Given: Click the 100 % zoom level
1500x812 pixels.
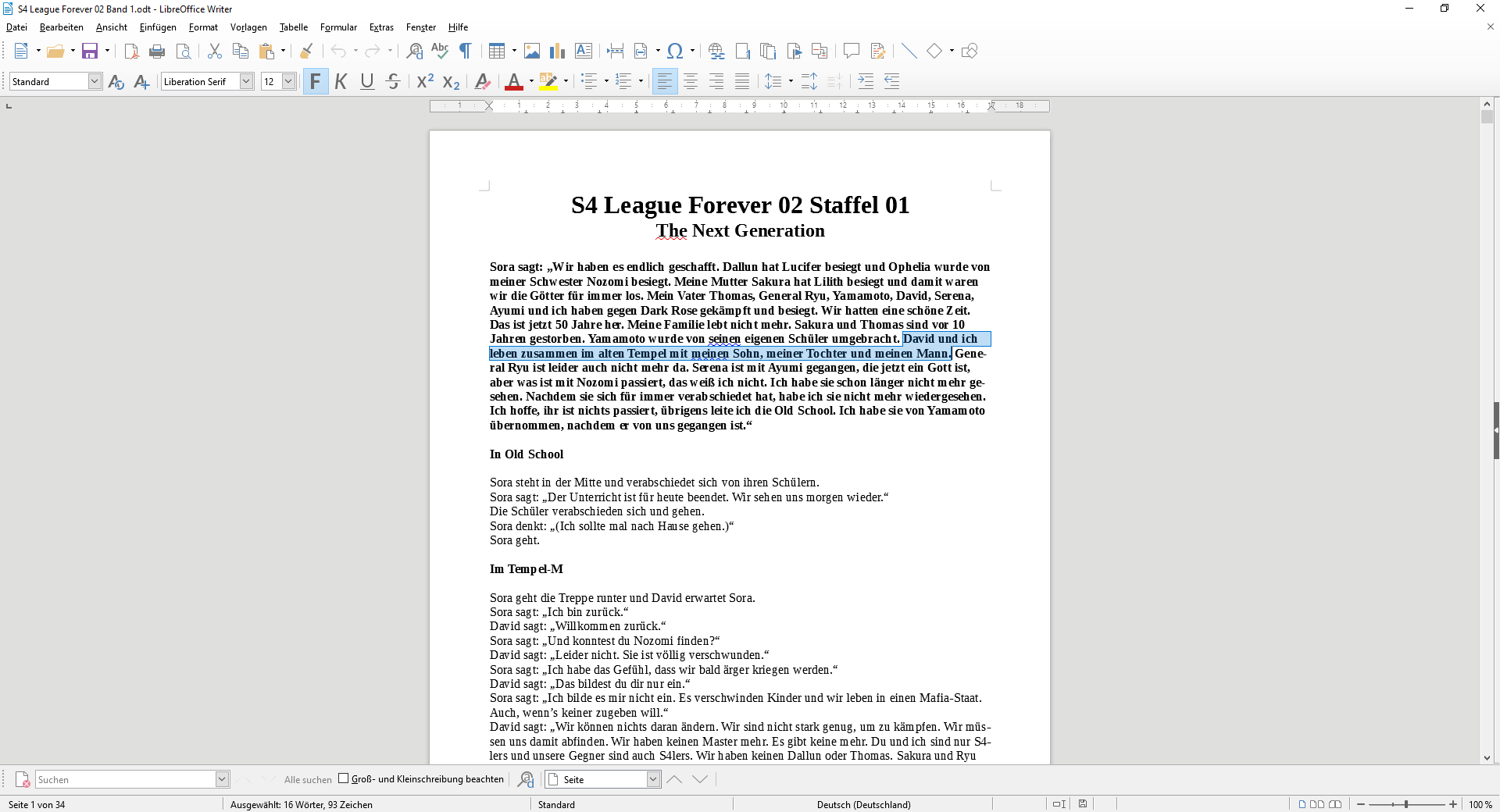Looking at the screenshot, I should (x=1480, y=804).
